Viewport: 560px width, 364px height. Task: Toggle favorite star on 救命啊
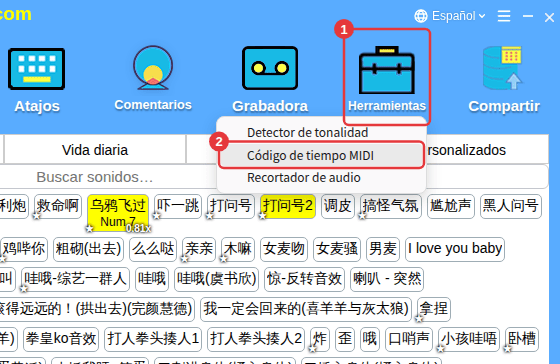[37, 216]
